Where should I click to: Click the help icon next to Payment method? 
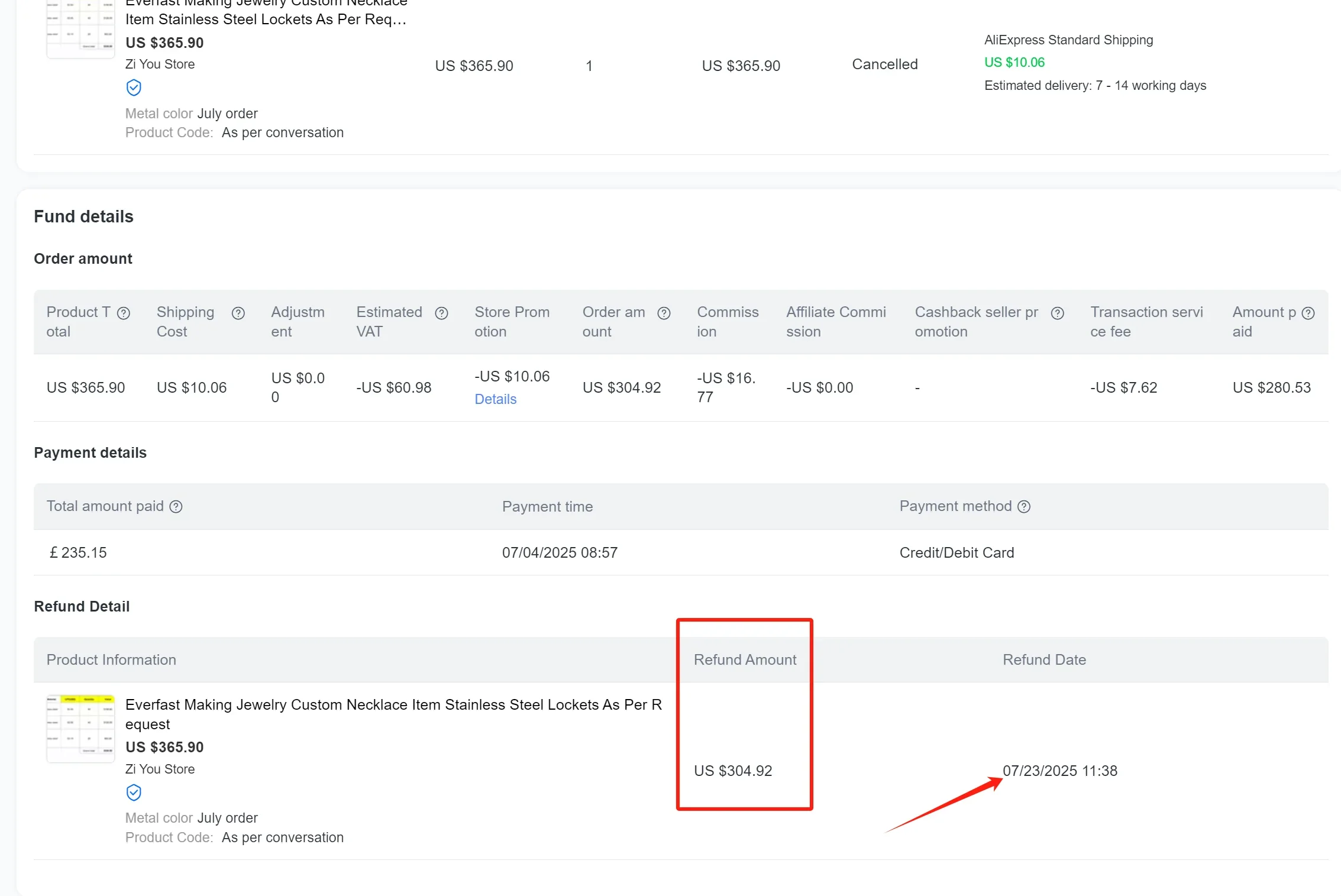click(1024, 507)
